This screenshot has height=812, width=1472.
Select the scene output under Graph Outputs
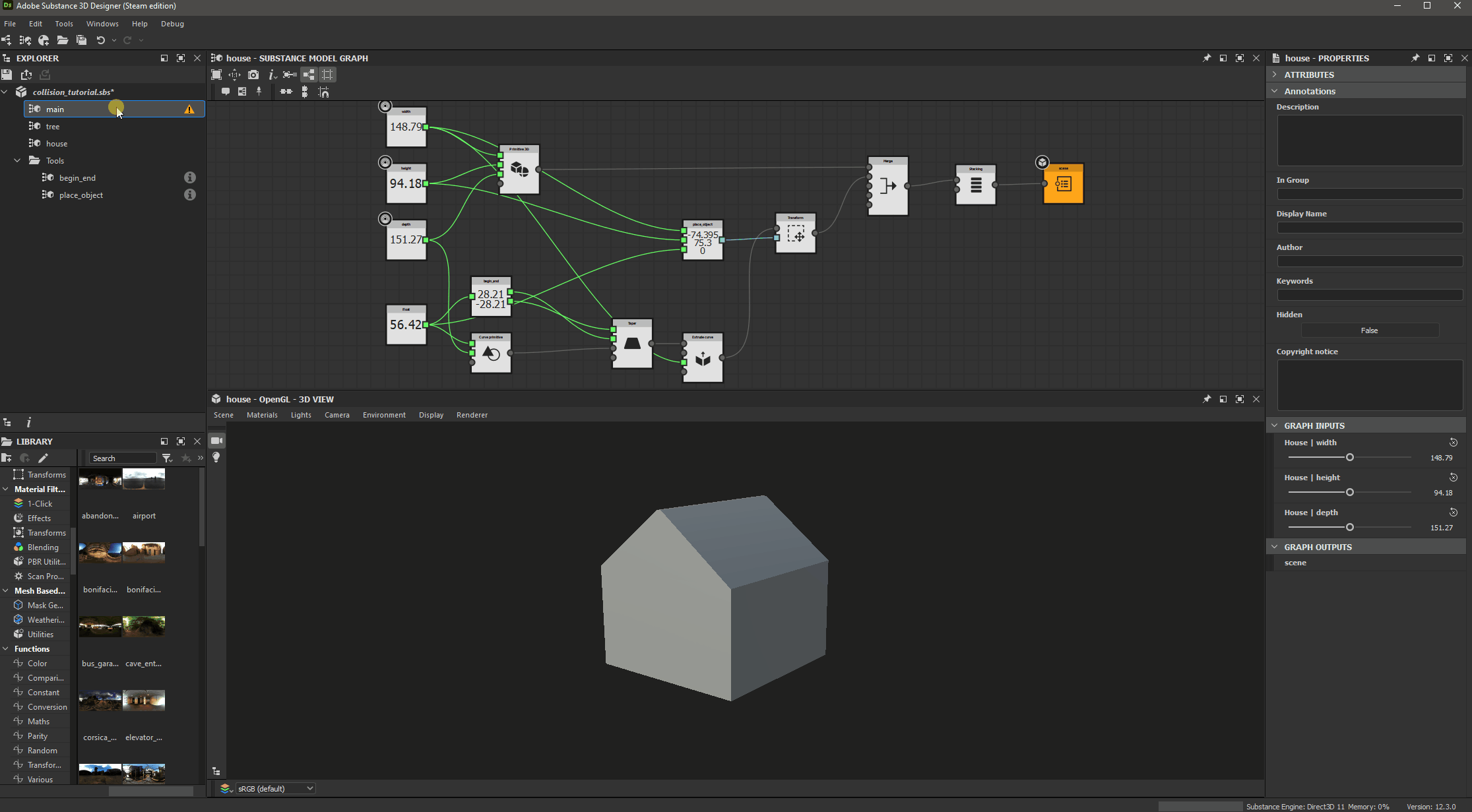[x=1295, y=563]
